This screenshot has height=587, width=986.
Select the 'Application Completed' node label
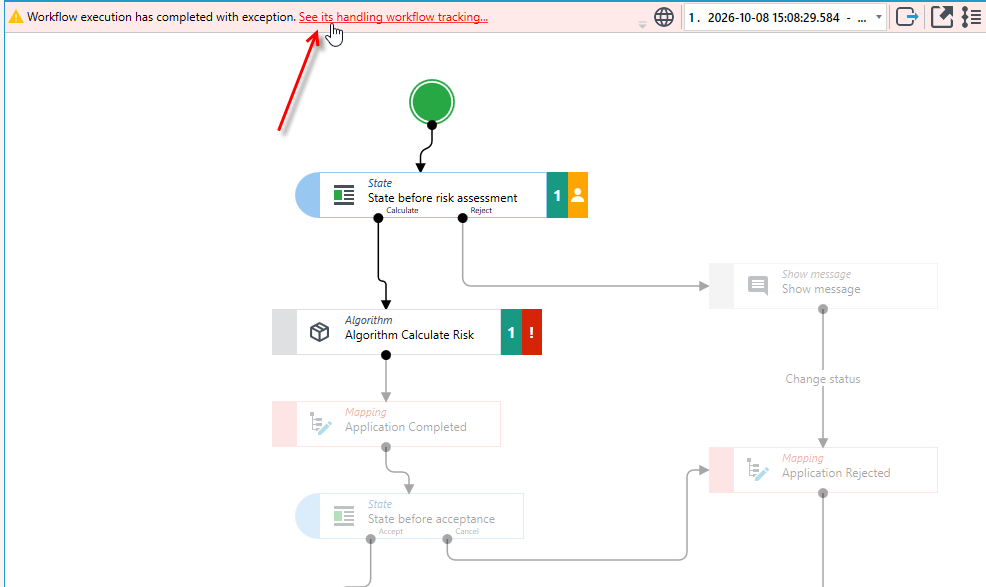pyautogui.click(x=406, y=427)
